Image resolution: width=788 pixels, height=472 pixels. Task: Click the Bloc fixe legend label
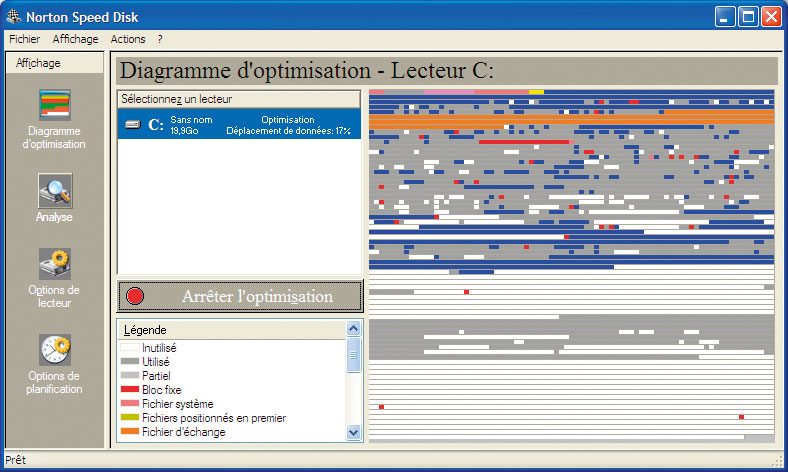[x=161, y=390]
